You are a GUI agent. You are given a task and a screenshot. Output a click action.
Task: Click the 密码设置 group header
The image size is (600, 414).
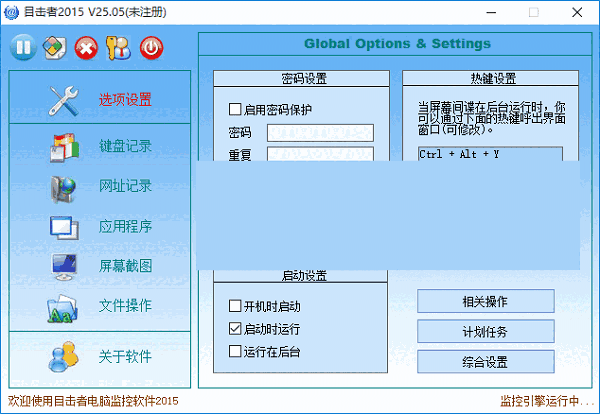[x=302, y=78]
